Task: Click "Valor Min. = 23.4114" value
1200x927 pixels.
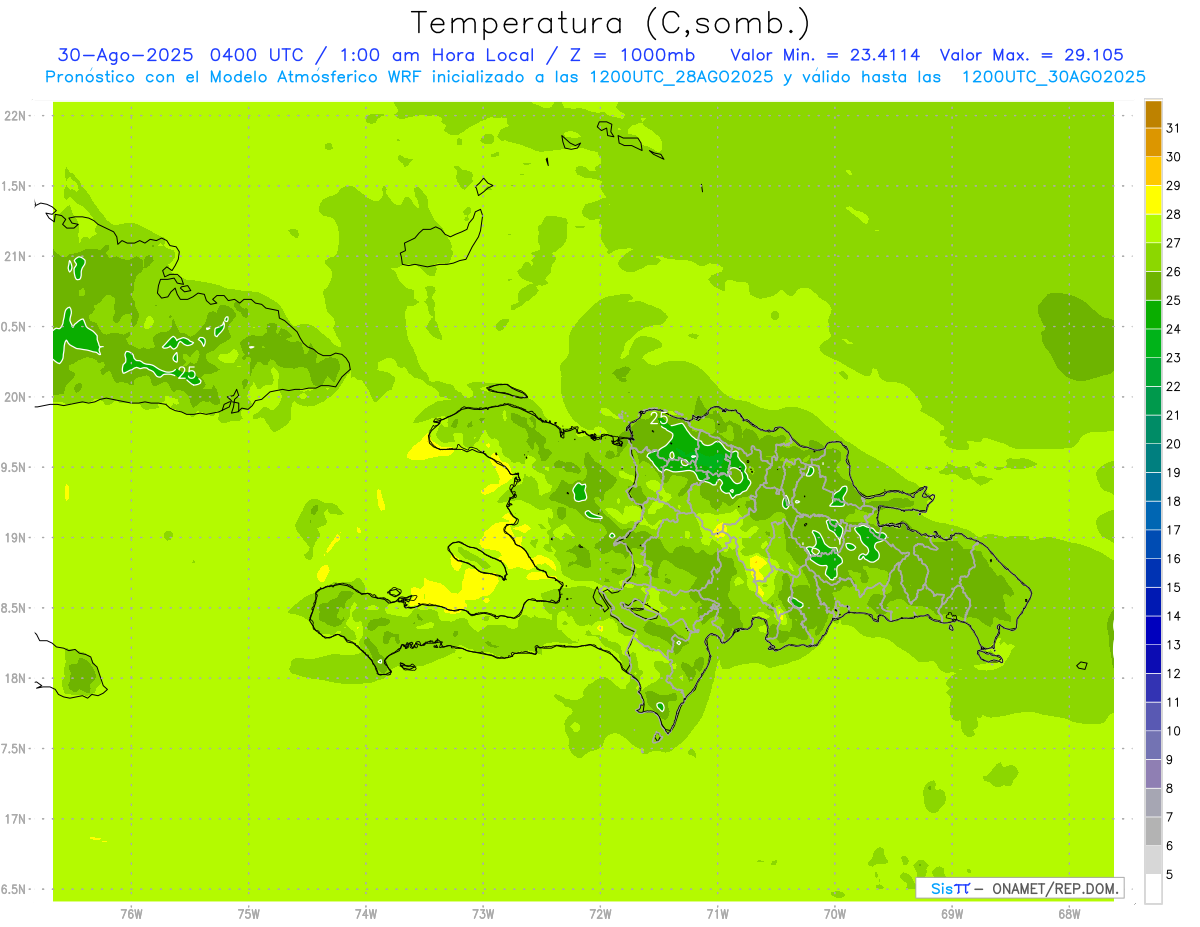Action: (825, 55)
